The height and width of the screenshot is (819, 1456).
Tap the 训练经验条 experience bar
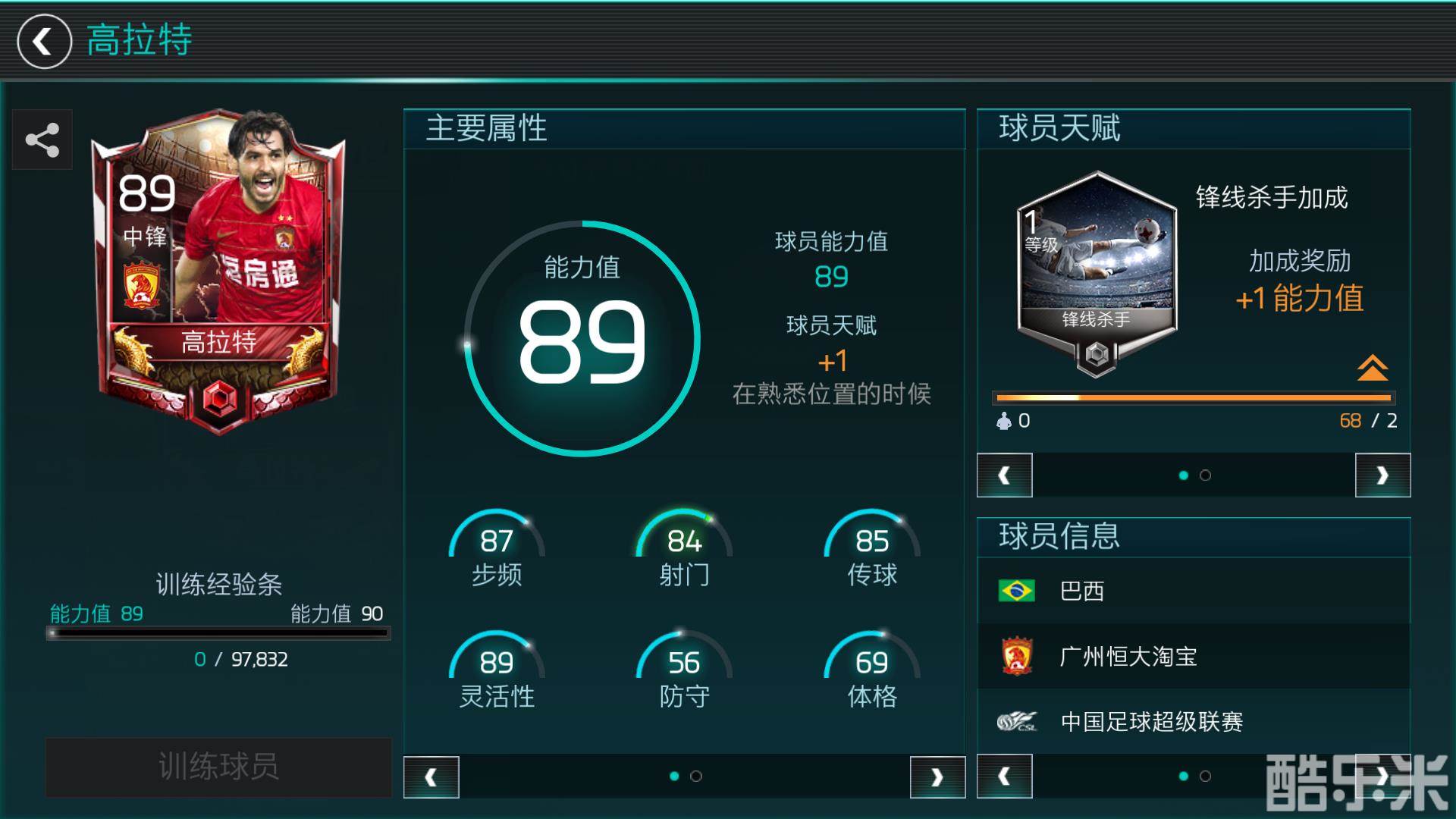click(x=218, y=632)
